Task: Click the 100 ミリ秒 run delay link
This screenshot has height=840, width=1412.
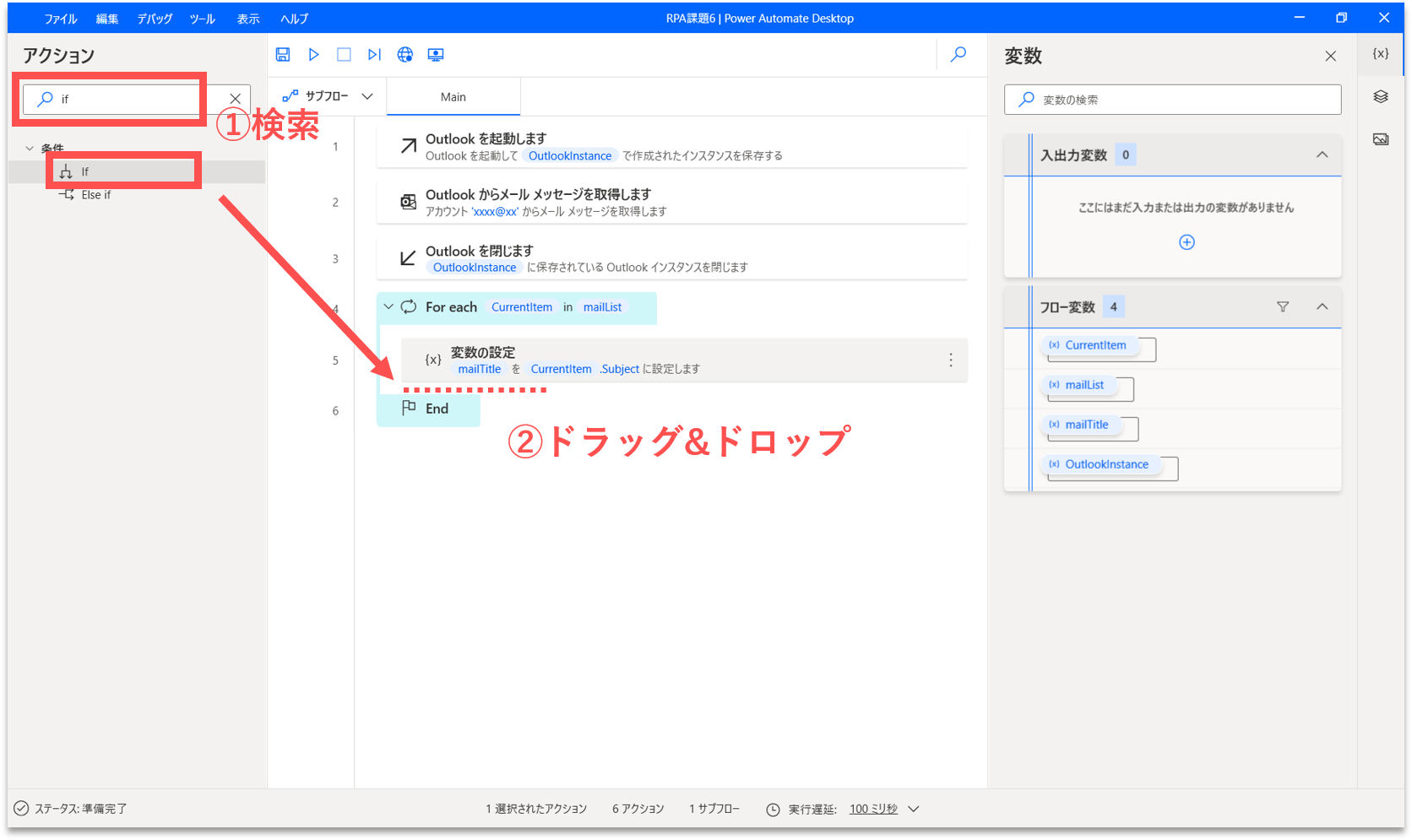Action: pos(873,809)
